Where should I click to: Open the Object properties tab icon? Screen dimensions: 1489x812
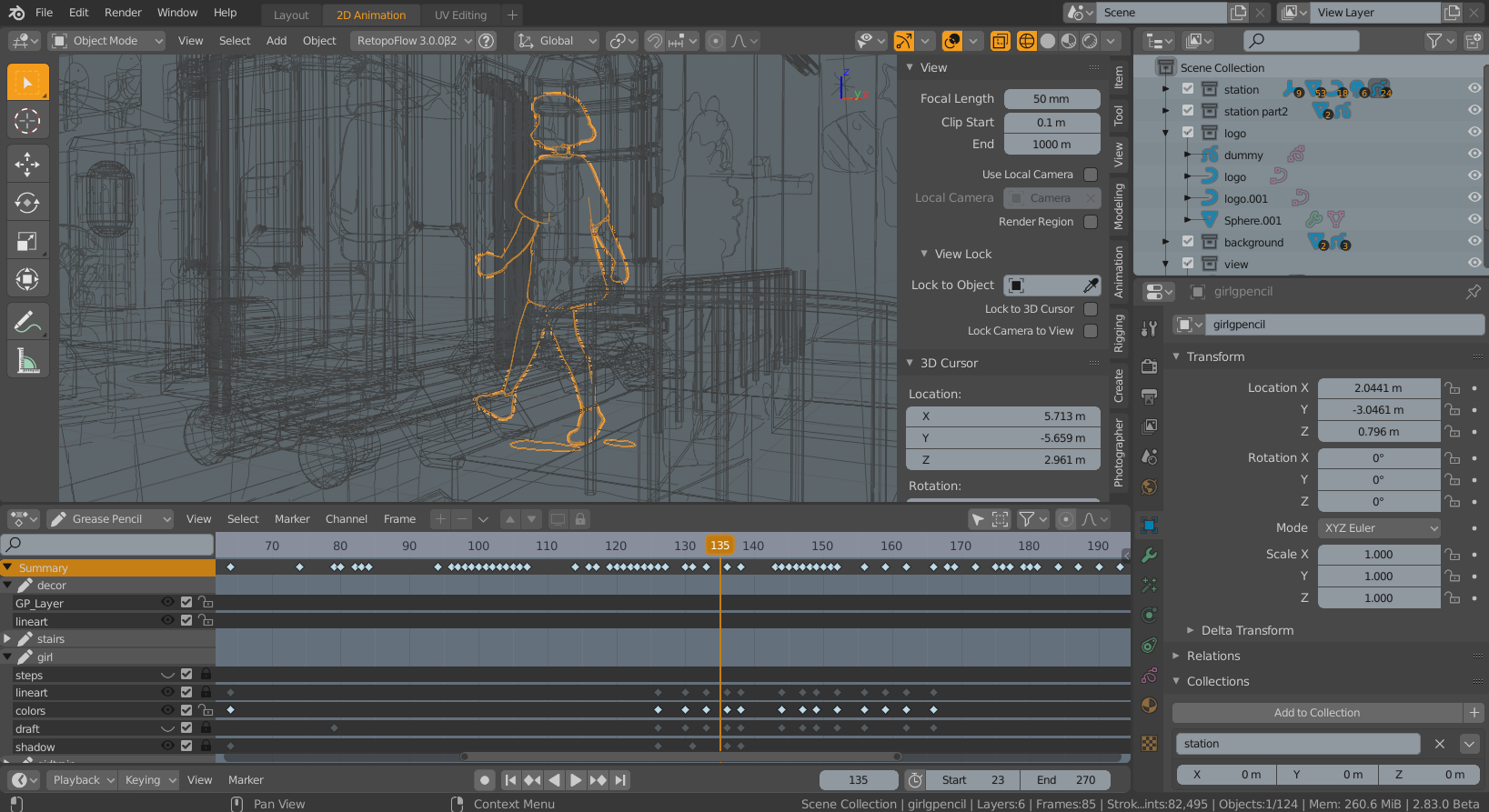coord(1150,525)
